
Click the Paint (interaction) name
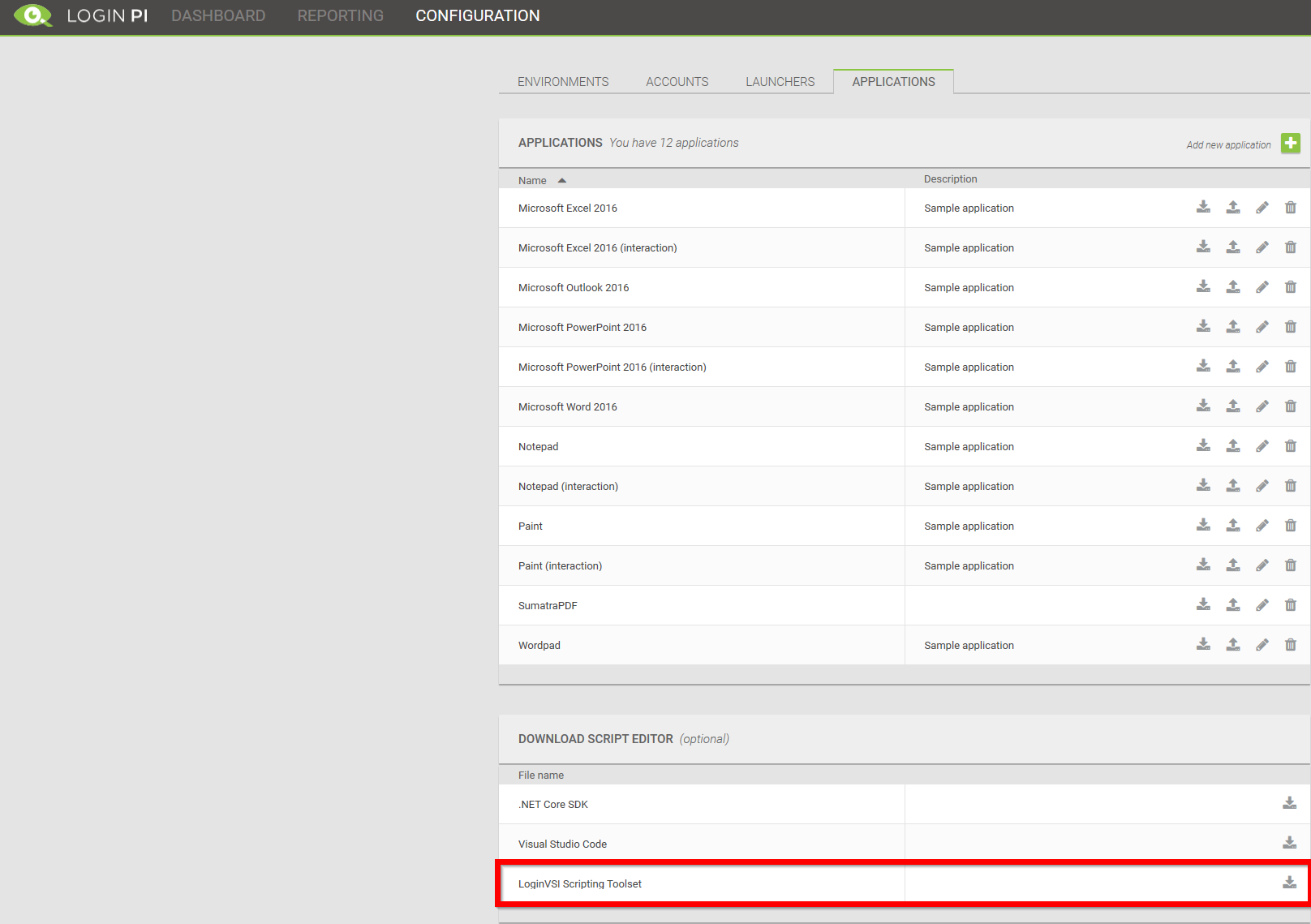560,566
